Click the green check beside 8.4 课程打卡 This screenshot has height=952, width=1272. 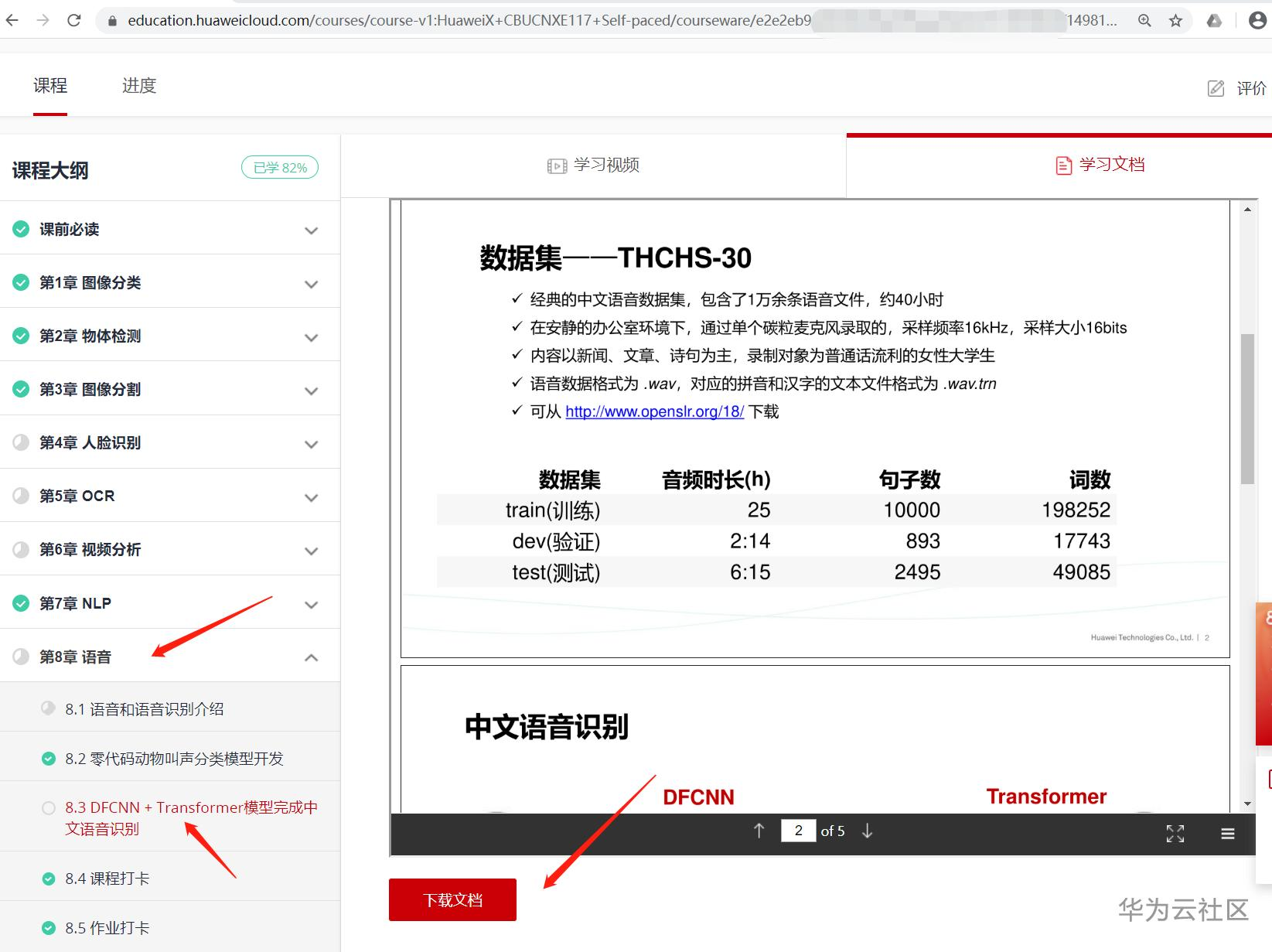coord(49,879)
